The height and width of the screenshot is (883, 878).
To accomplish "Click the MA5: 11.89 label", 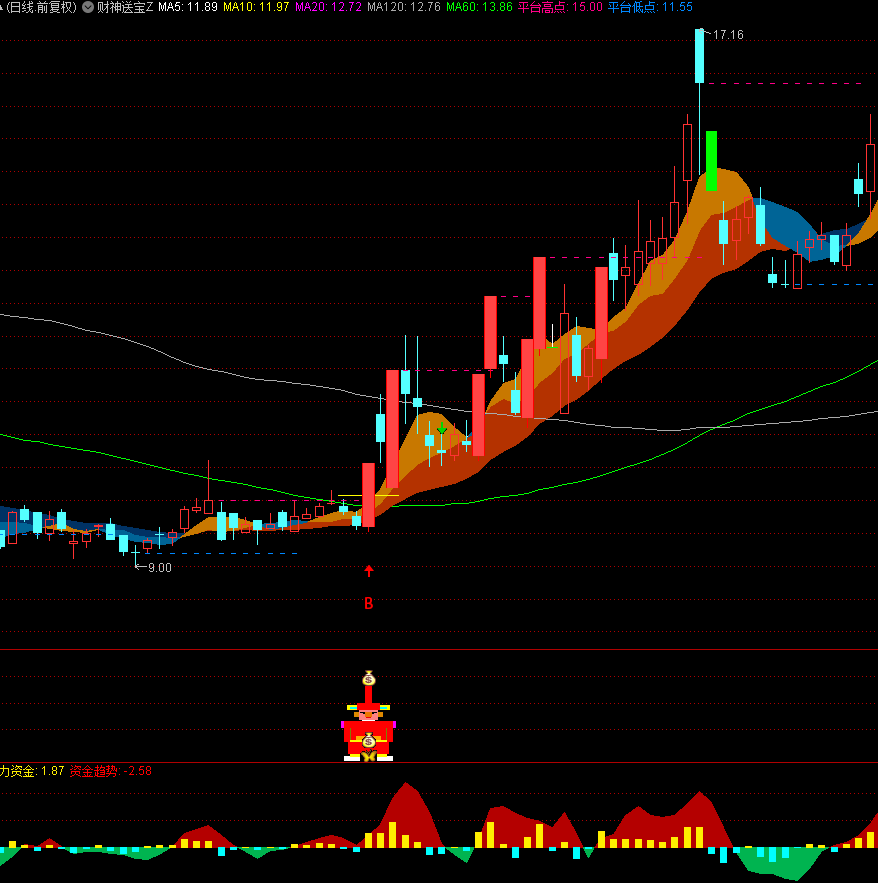I will [188, 7].
